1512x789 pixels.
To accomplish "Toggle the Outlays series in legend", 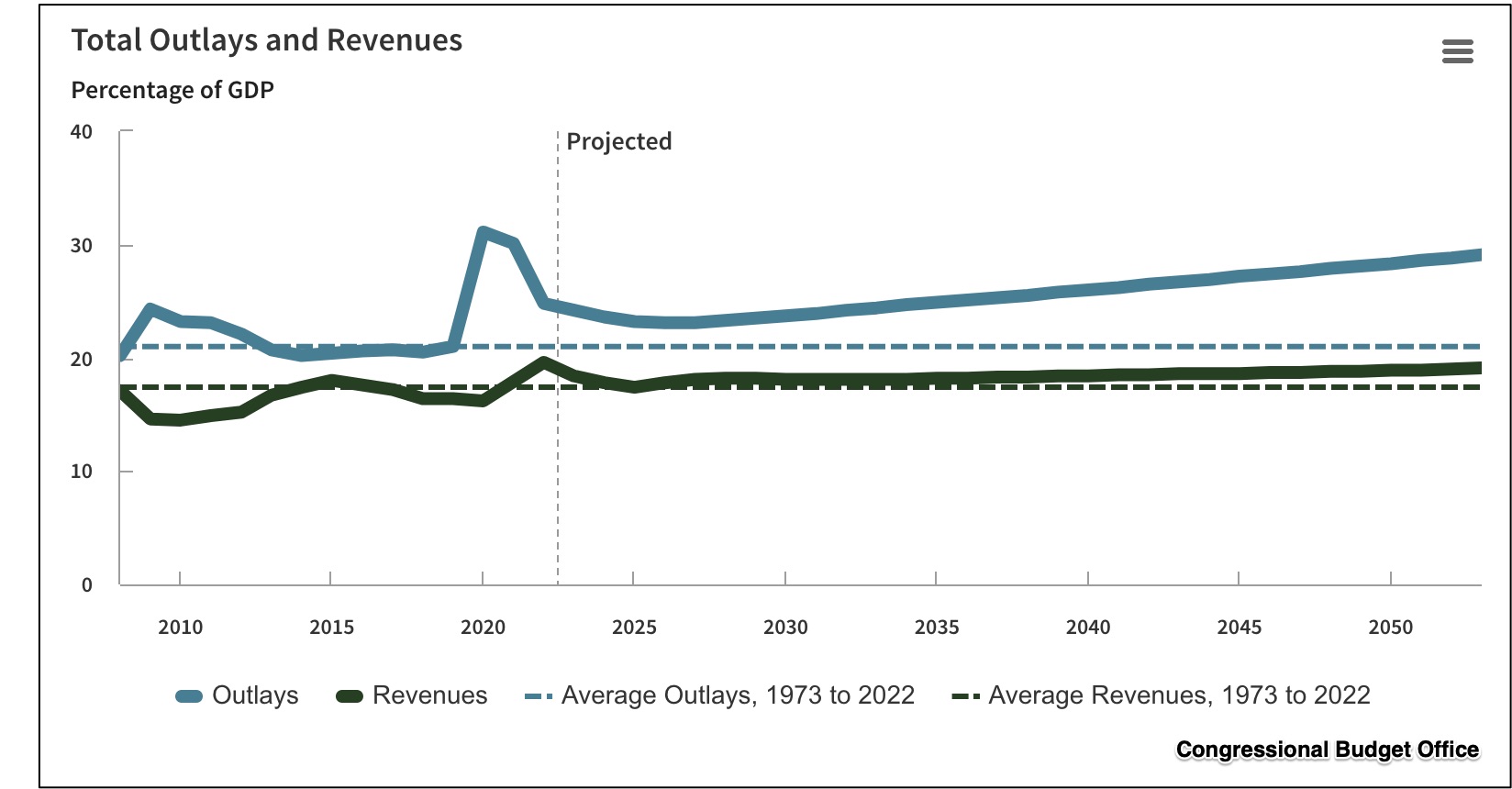I will click(x=237, y=695).
